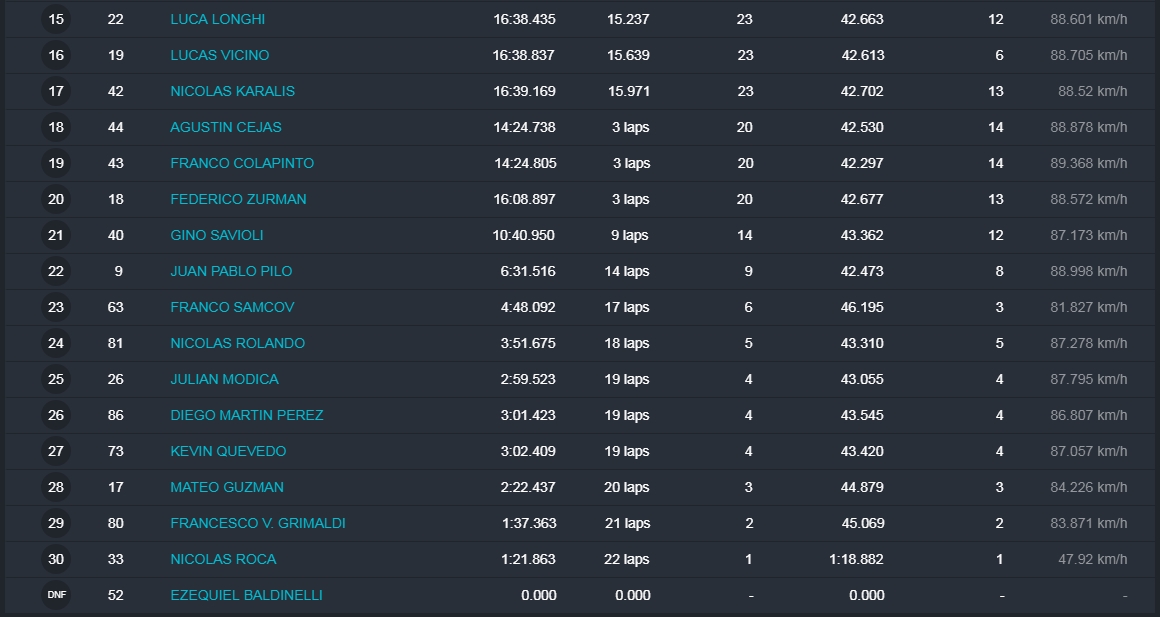This screenshot has height=617, width=1160.
Task: Open FRANCO SAMCOV's results link
Action: tap(232, 307)
